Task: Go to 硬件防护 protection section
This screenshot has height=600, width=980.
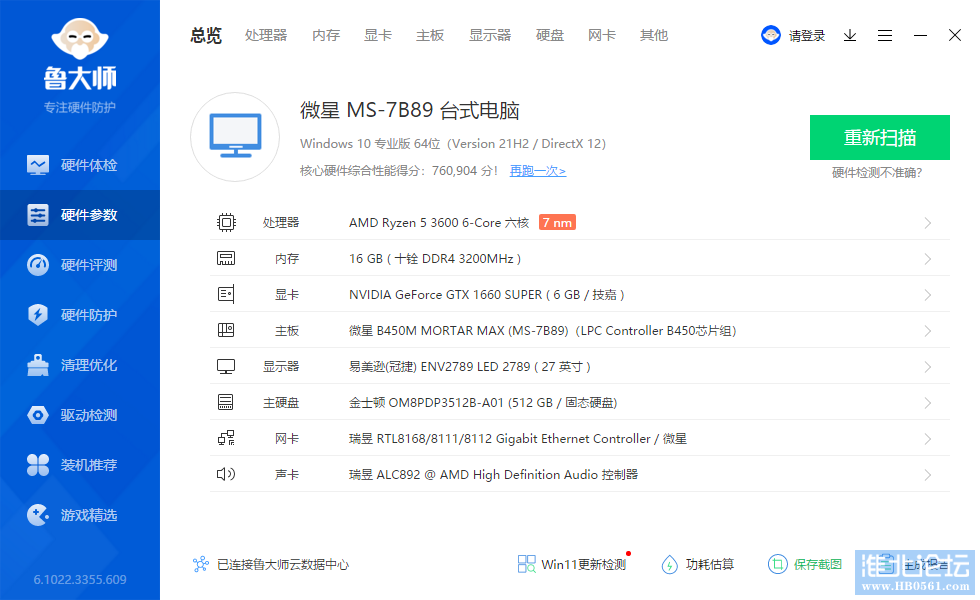Action: (80, 315)
